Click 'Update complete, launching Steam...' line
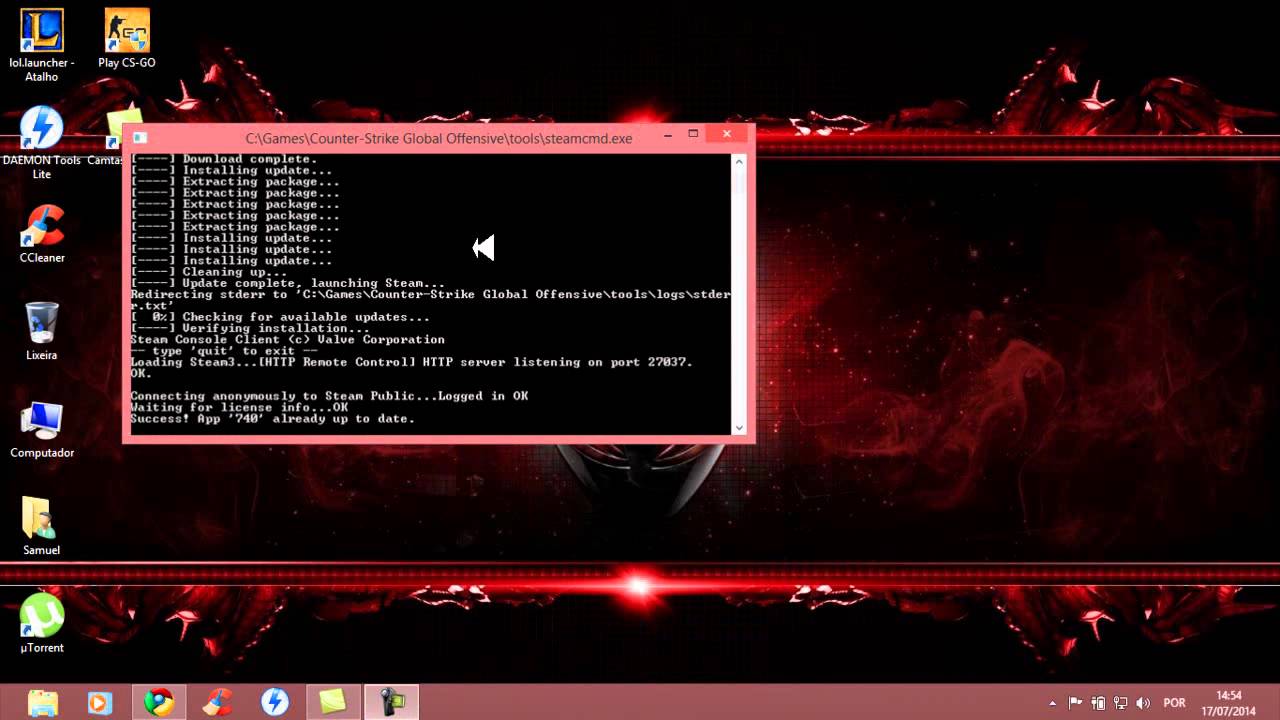Screen dimensions: 1280x720 [x=288, y=283]
